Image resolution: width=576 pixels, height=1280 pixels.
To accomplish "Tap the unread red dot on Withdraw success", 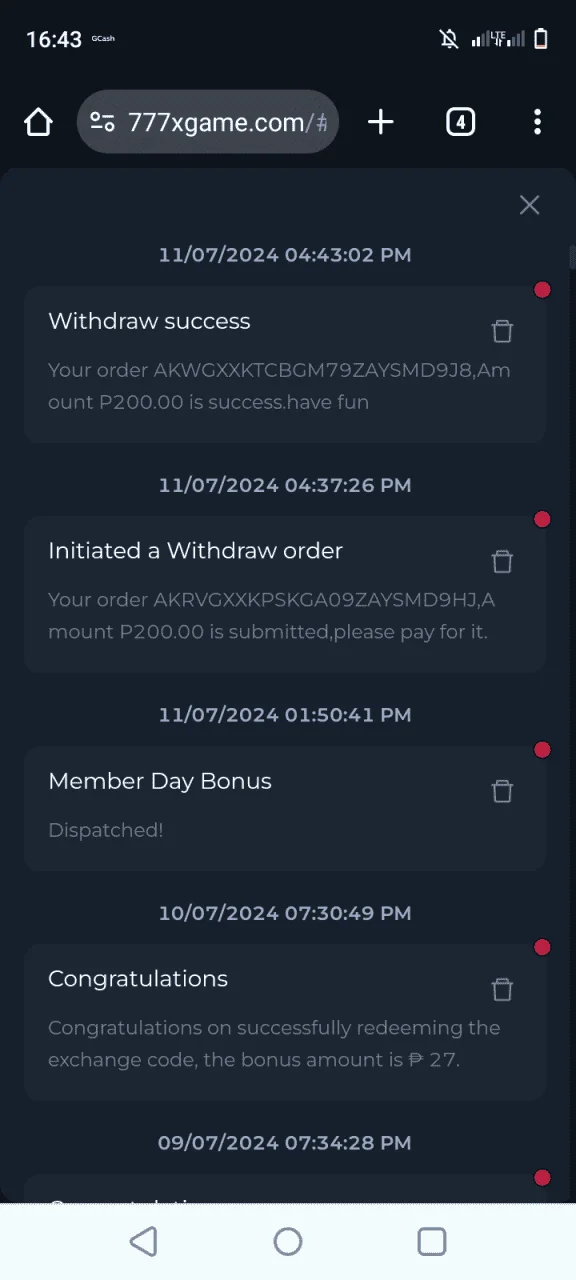I will pyautogui.click(x=542, y=290).
